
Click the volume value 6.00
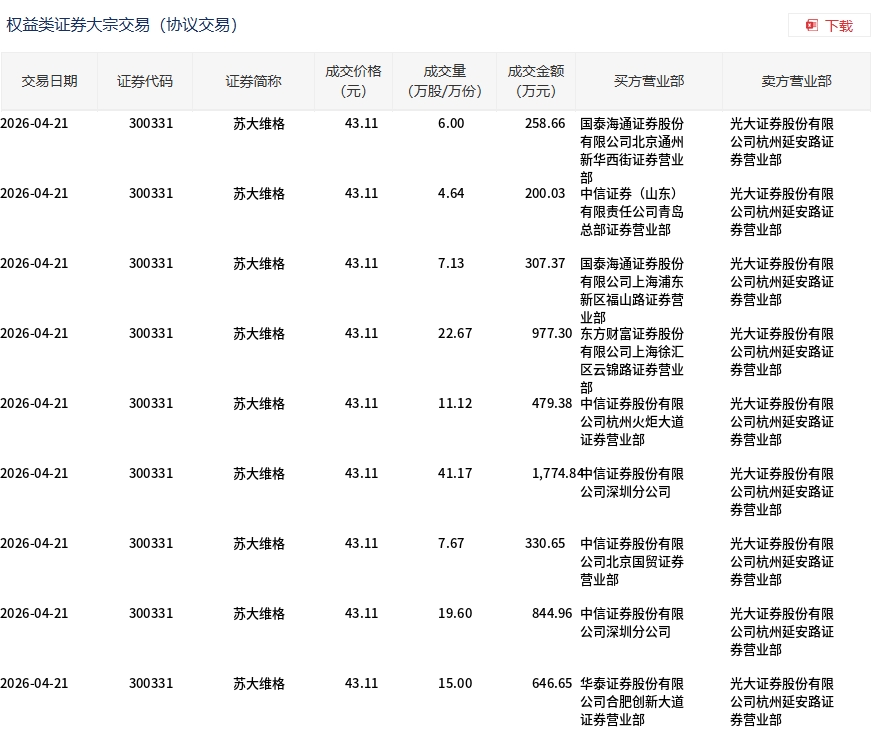tap(451, 123)
